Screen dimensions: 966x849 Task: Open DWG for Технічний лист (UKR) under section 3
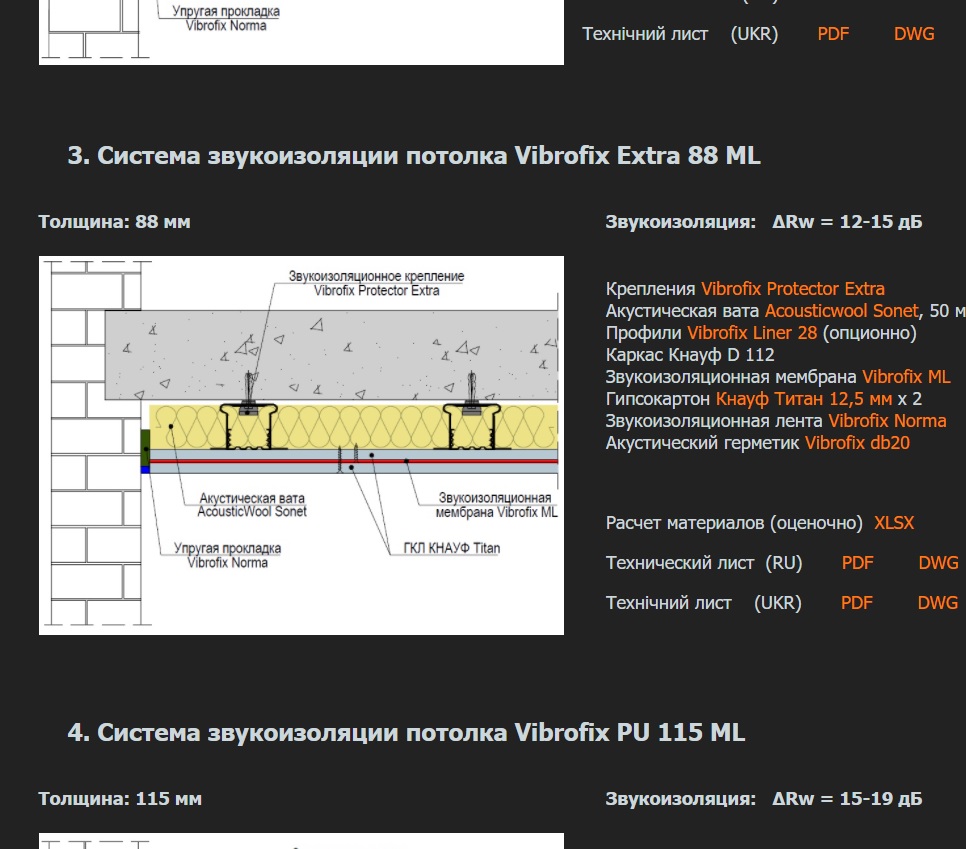click(937, 603)
